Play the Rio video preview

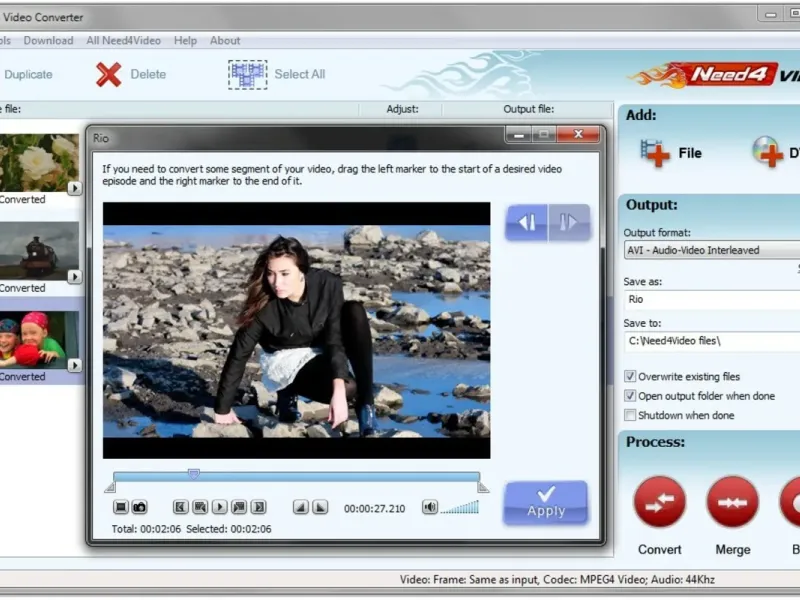point(219,507)
